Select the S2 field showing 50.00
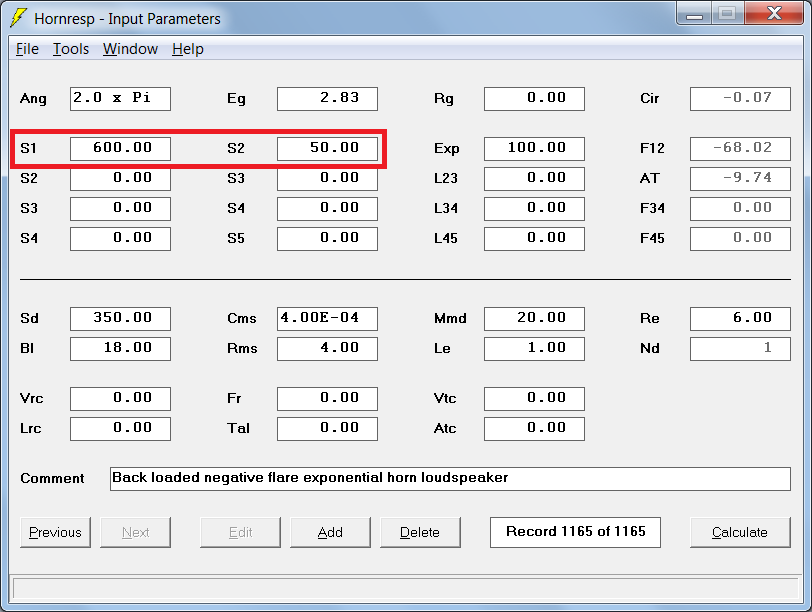The height and width of the screenshot is (612, 812). [327, 149]
